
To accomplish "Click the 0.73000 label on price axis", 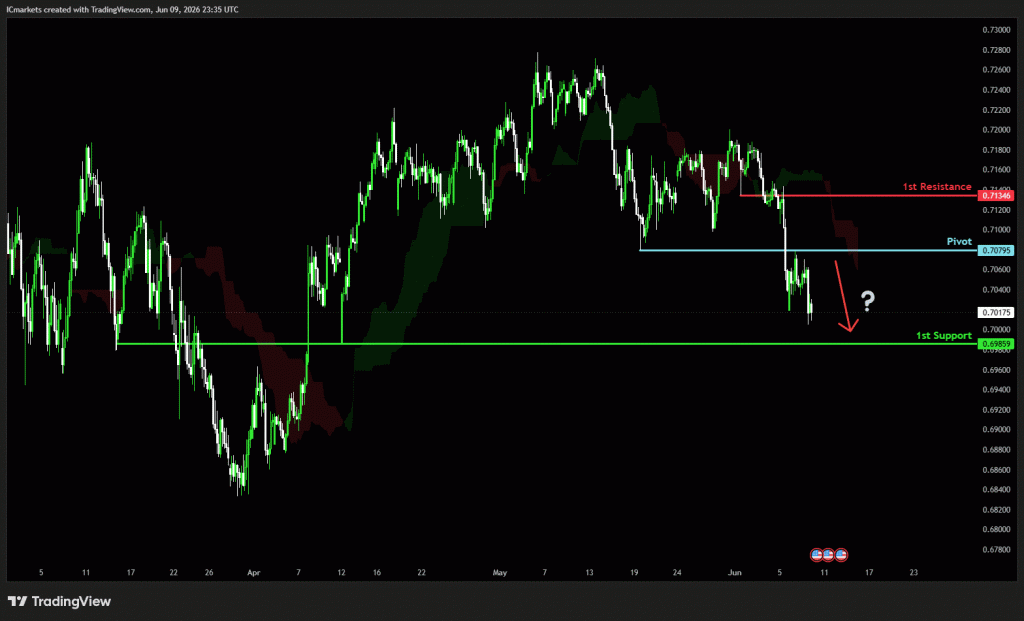I will (x=996, y=30).
